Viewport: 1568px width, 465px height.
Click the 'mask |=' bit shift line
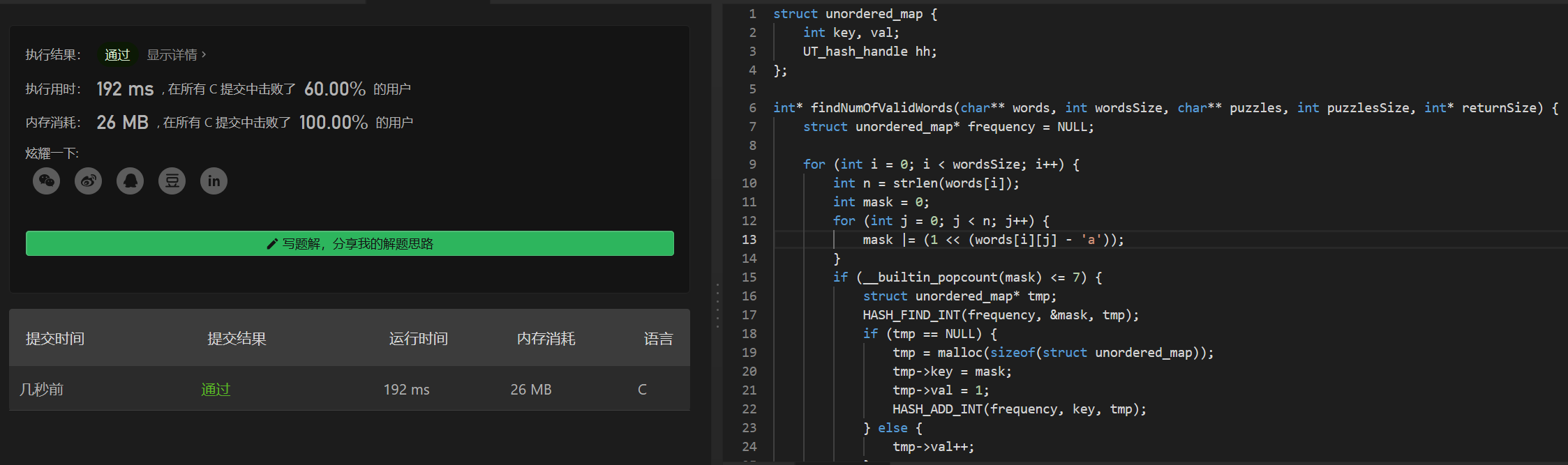[x=993, y=240]
